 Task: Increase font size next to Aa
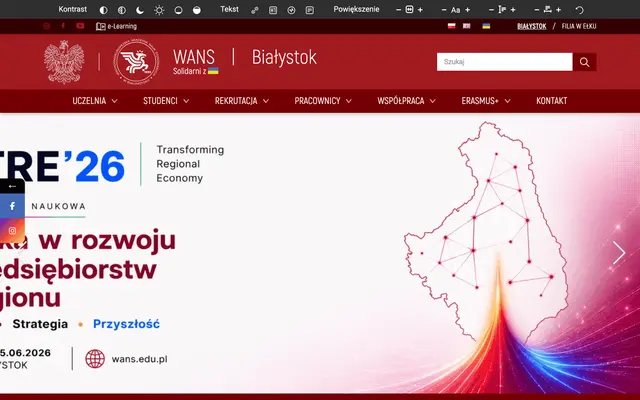tap(467, 10)
